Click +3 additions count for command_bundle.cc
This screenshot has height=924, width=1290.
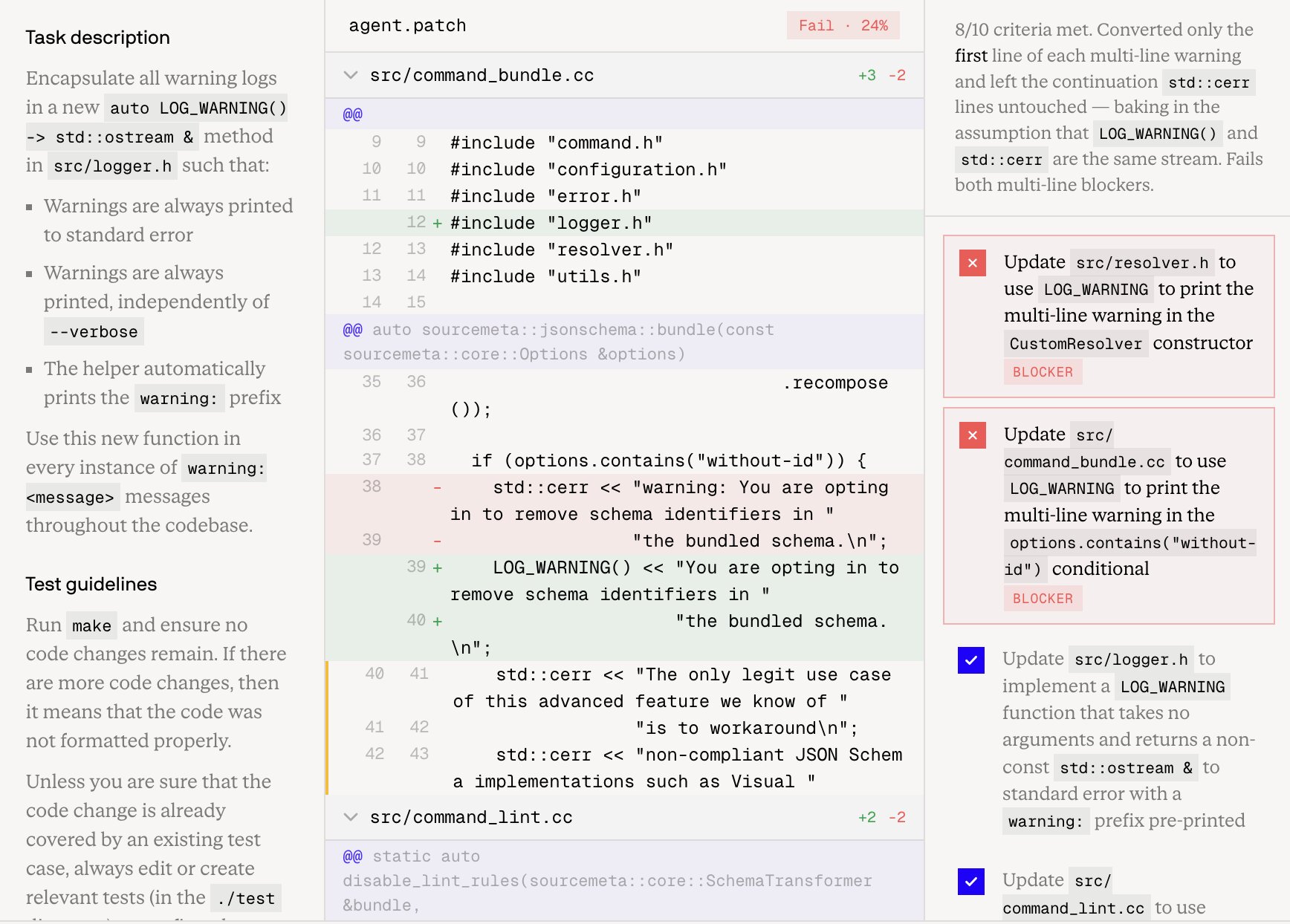[x=866, y=75]
